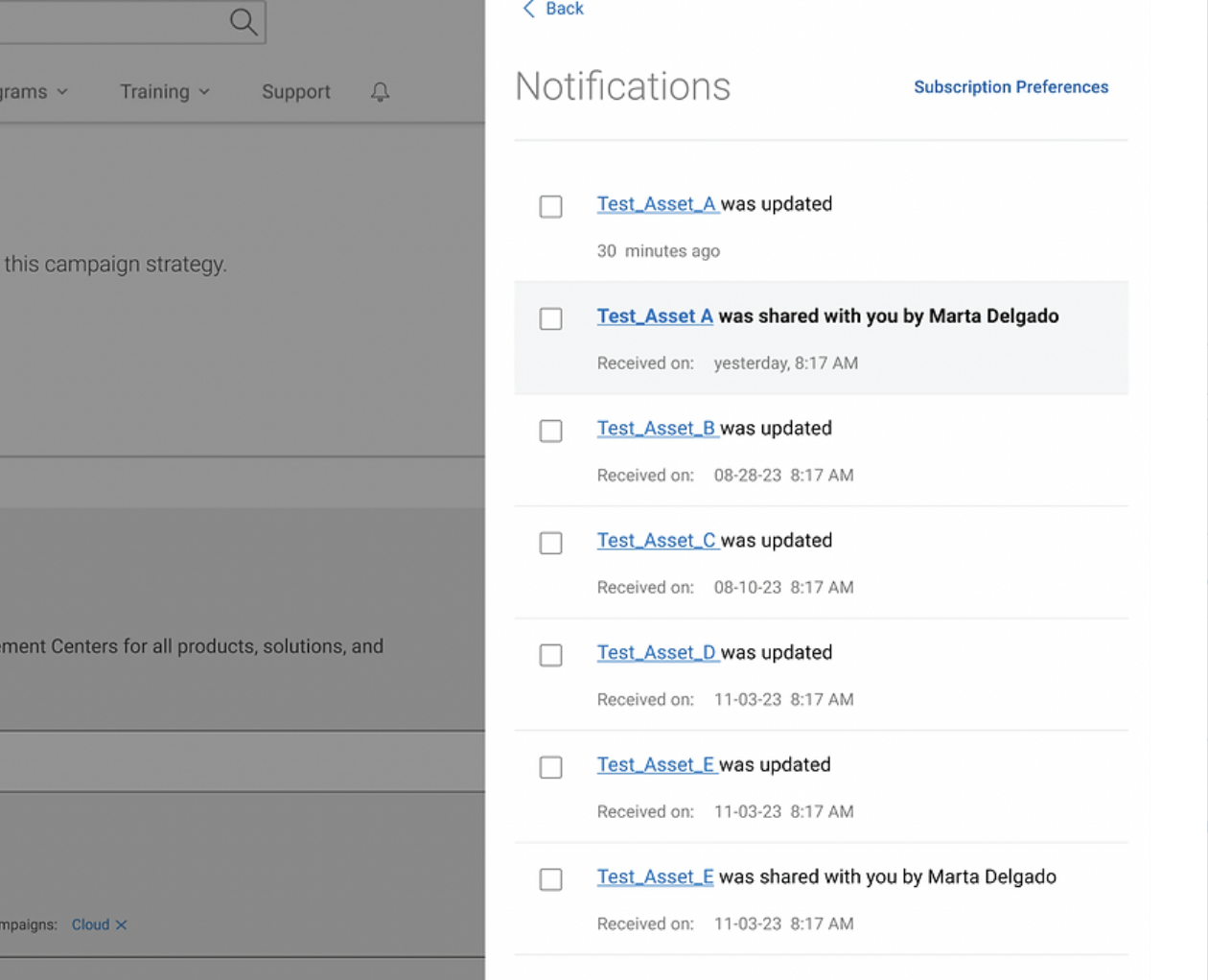
Task: Check the Test_Asset_A was updated checkbox
Action: tap(550, 206)
